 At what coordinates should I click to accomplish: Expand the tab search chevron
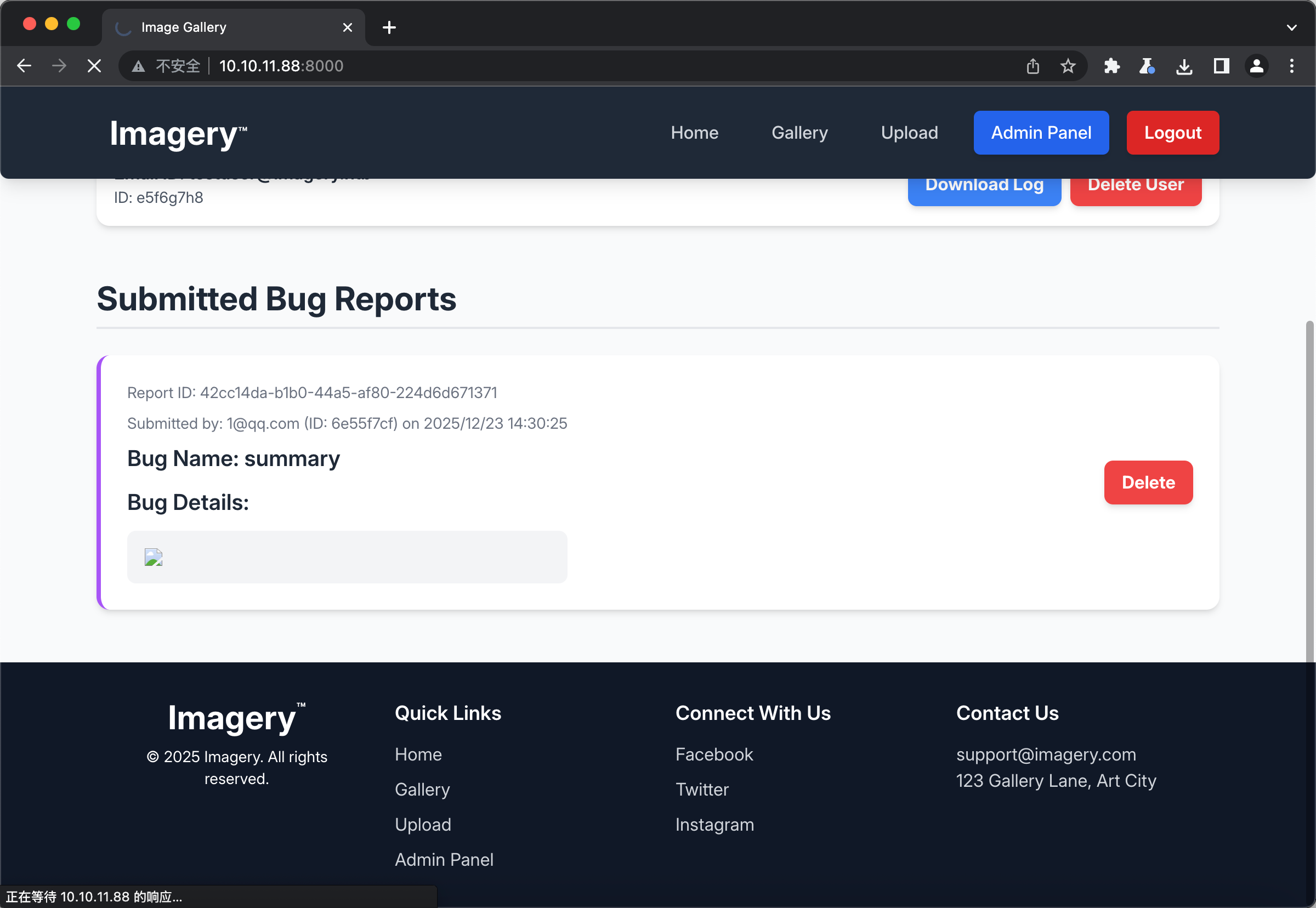(1291, 27)
